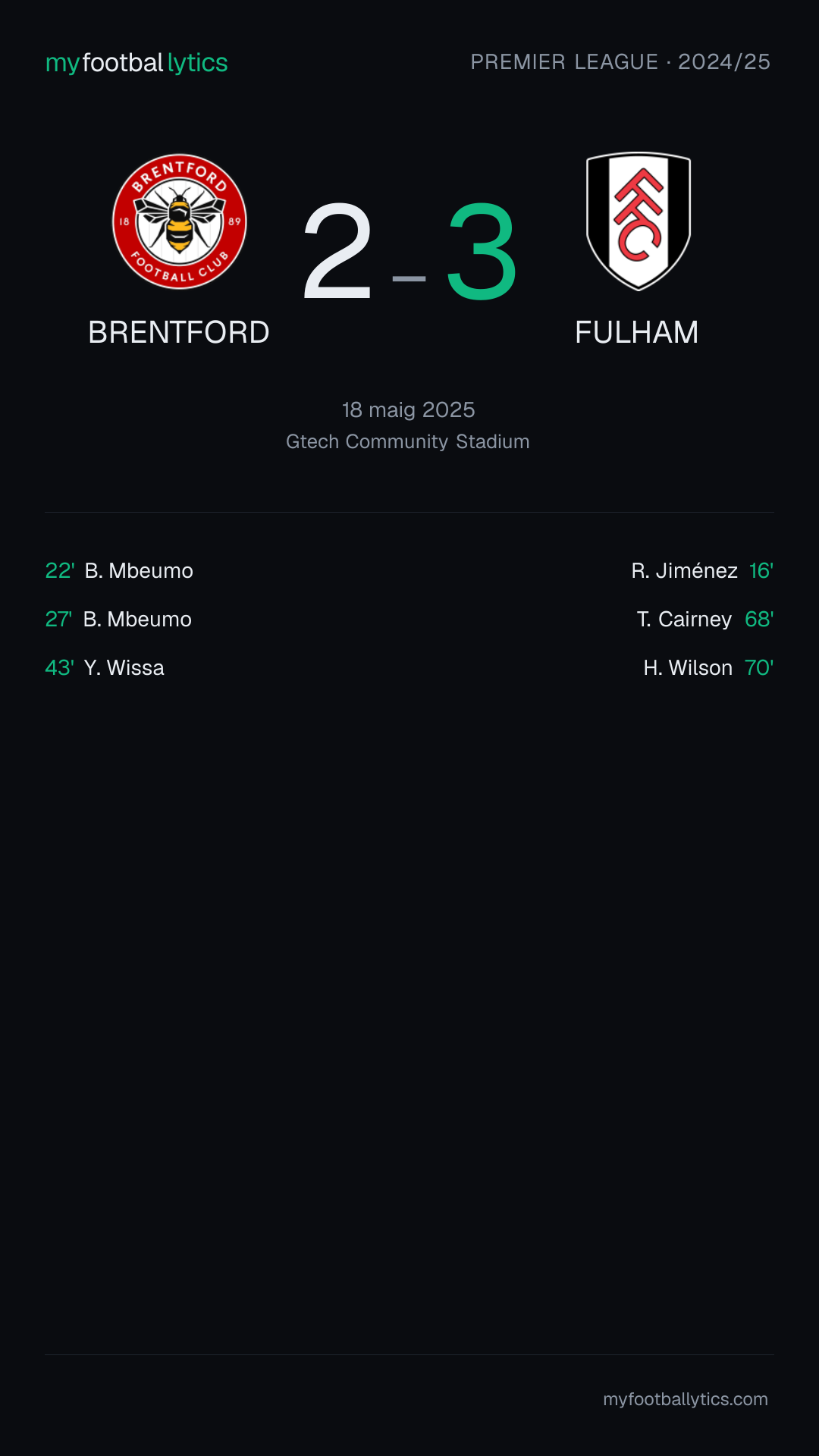Click the match date 18 maig 2025

(409, 409)
